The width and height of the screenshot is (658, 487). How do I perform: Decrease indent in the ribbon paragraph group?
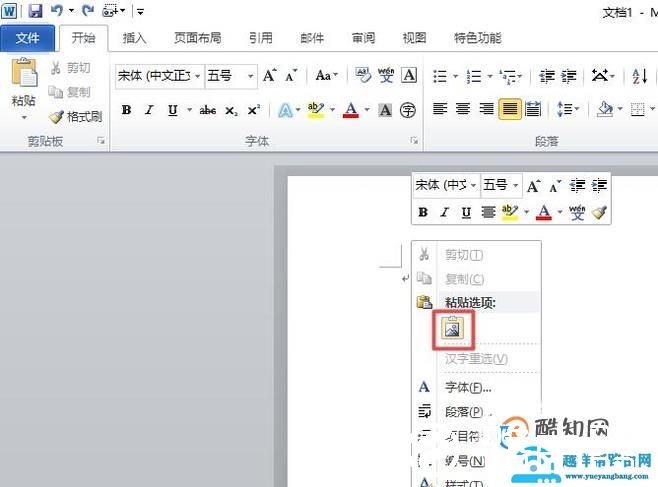[546, 76]
